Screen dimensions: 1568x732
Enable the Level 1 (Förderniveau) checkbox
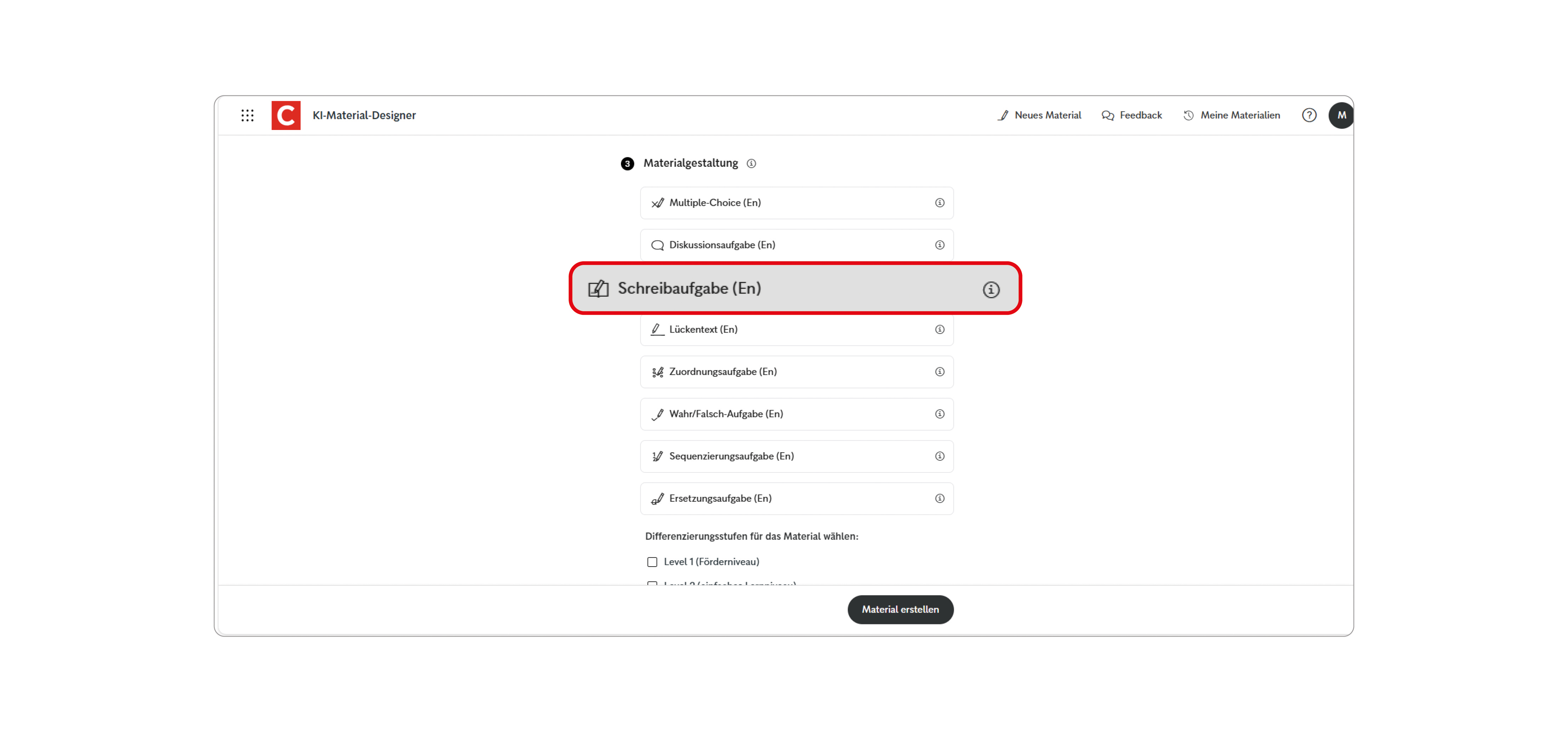pos(652,562)
